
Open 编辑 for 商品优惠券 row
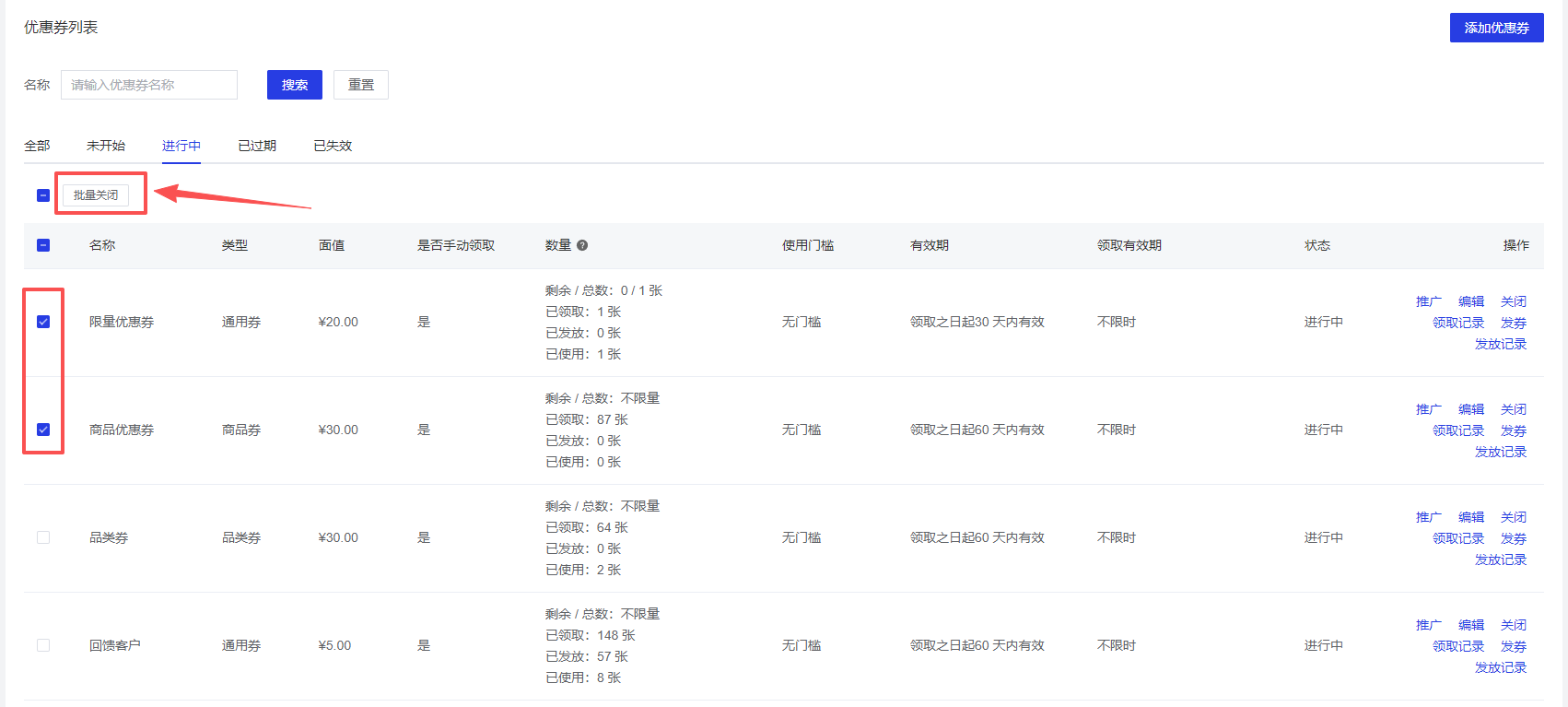pyautogui.click(x=1471, y=409)
